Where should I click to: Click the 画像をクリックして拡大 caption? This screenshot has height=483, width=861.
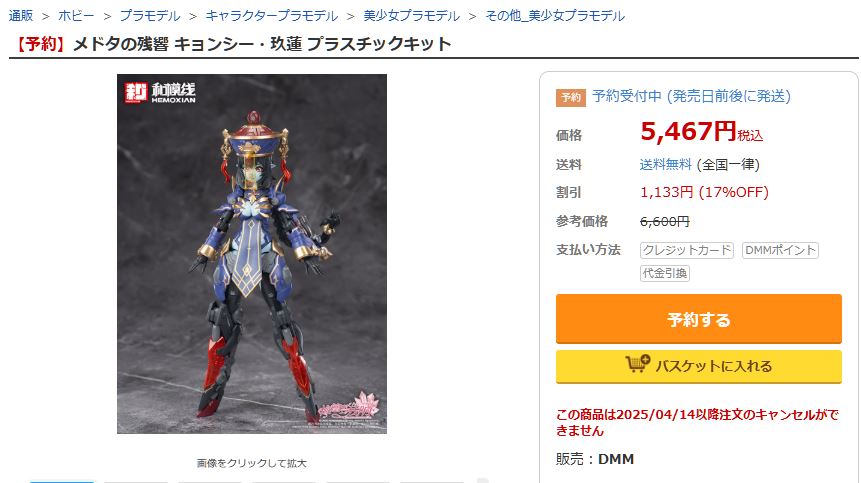[x=251, y=463]
